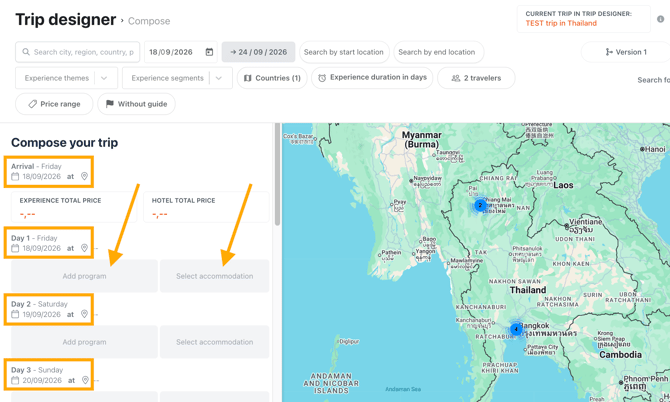
Task: Click the info icon next to current trip
Action: pyautogui.click(x=661, y=19)
